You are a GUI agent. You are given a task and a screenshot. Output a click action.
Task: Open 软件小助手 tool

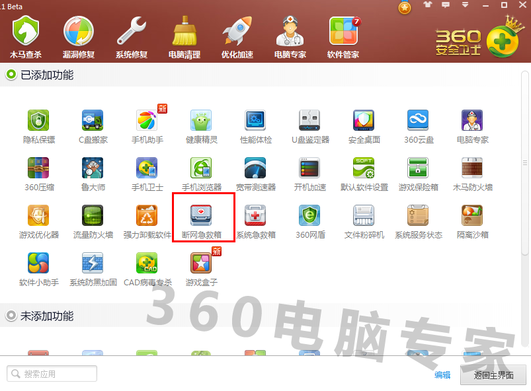tap(39, 269)
